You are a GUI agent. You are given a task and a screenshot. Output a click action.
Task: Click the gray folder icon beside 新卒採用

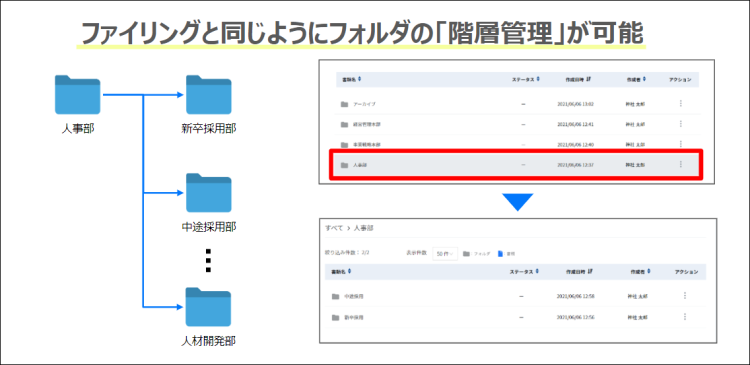[x=335, y=318]
